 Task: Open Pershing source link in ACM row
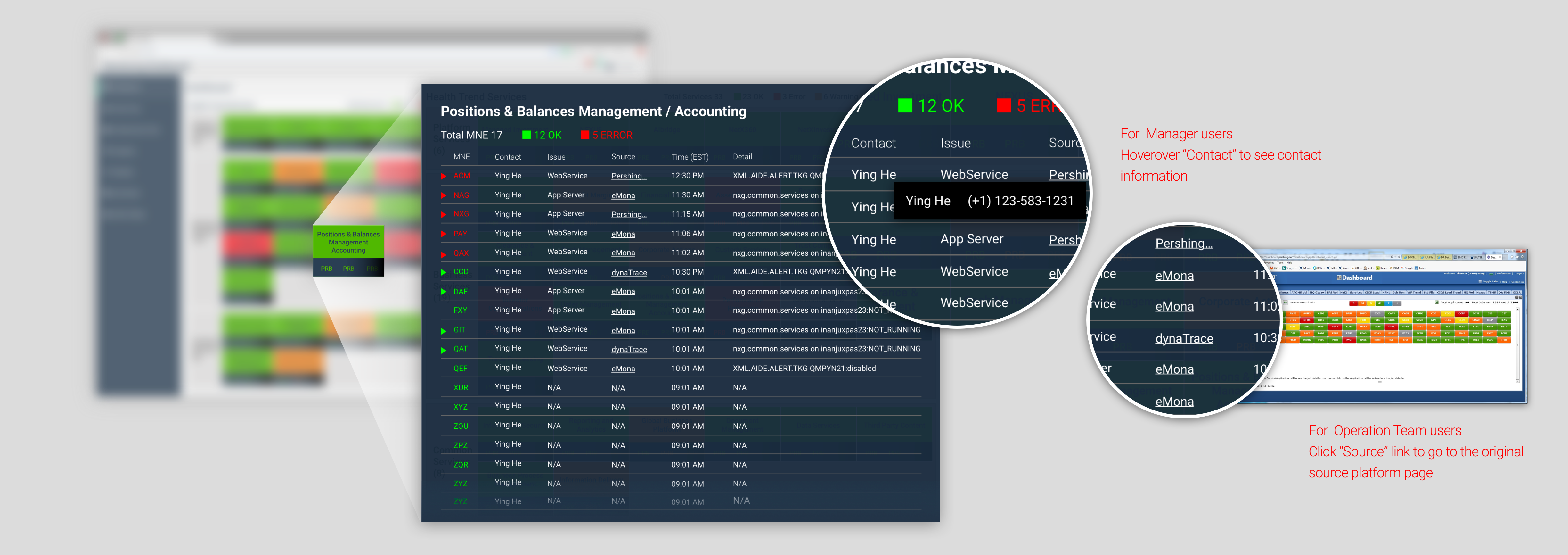(629, 176)
